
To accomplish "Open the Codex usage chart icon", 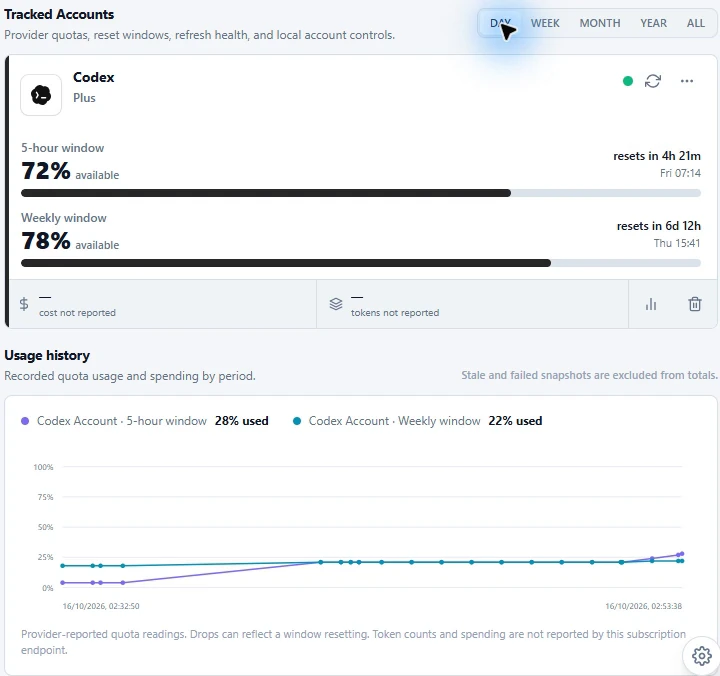I will click(x=651, y=304).
